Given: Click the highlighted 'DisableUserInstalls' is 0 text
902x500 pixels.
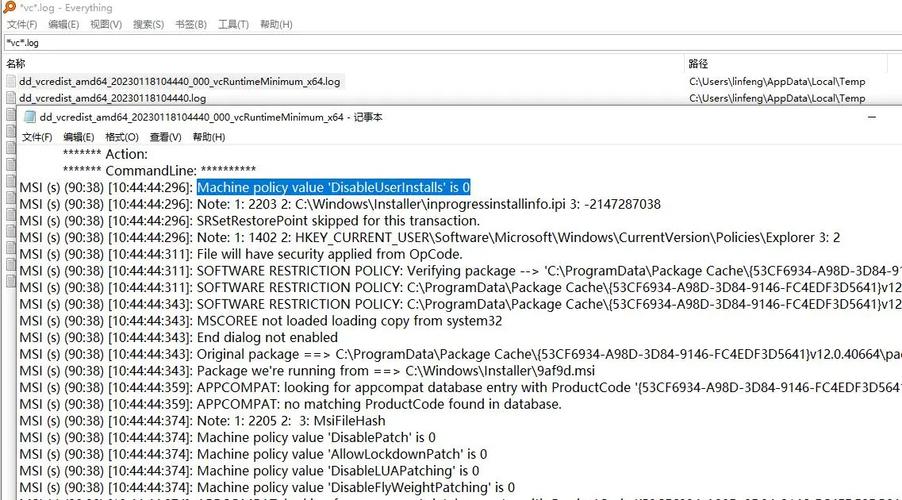Looking at the screenshot, I should (x=334, y=188).
